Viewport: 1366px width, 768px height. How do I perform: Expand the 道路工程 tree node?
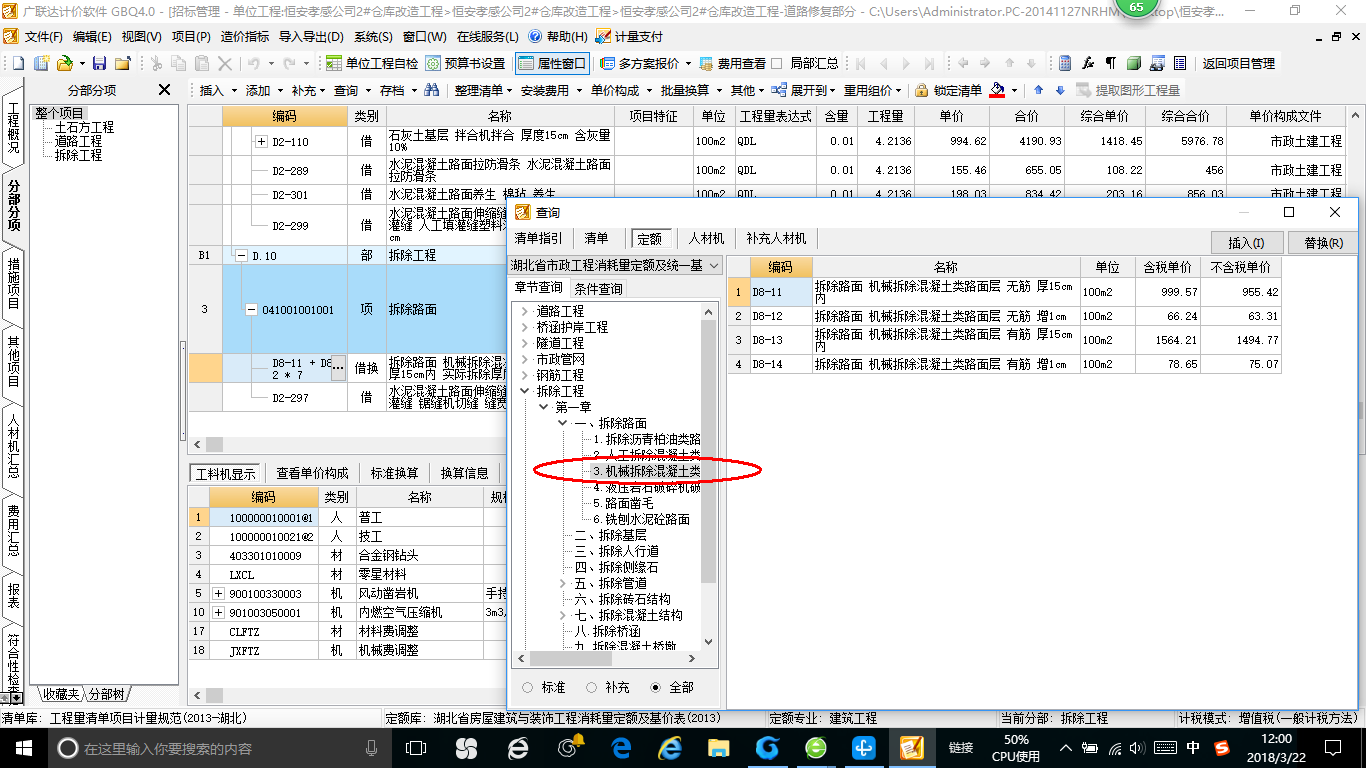coord(524,311)
